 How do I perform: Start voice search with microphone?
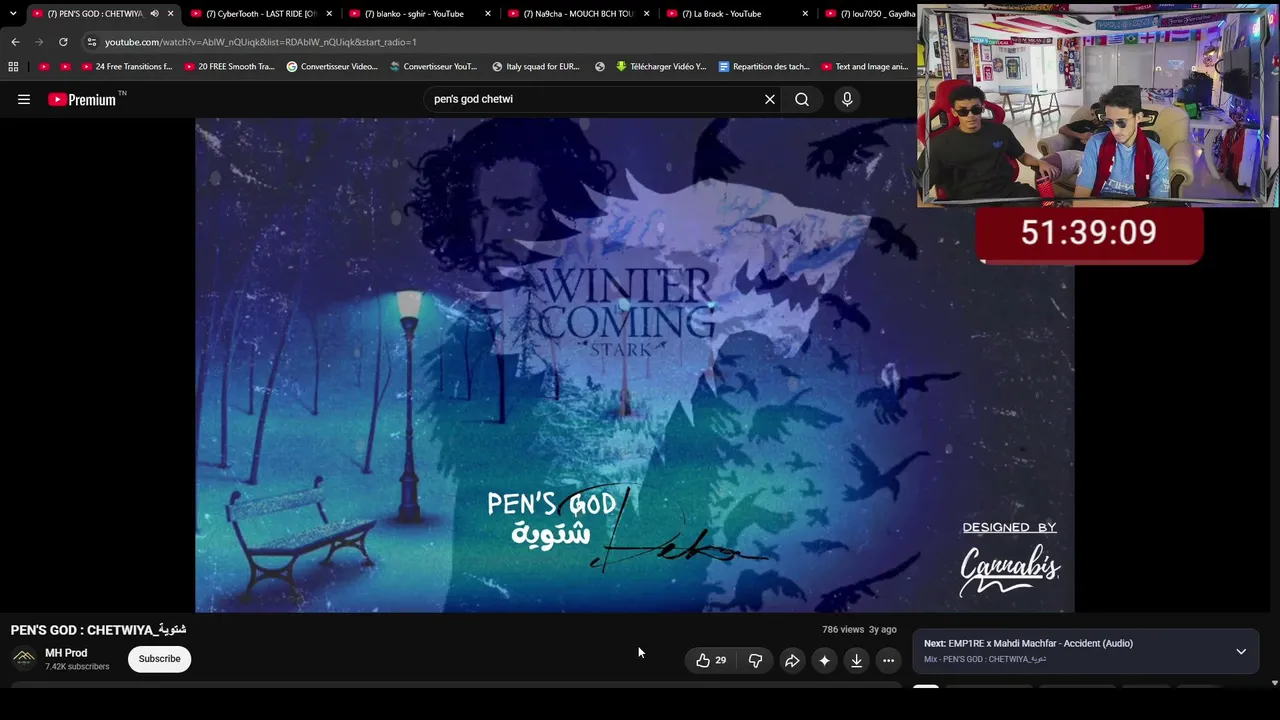(847, 99)
